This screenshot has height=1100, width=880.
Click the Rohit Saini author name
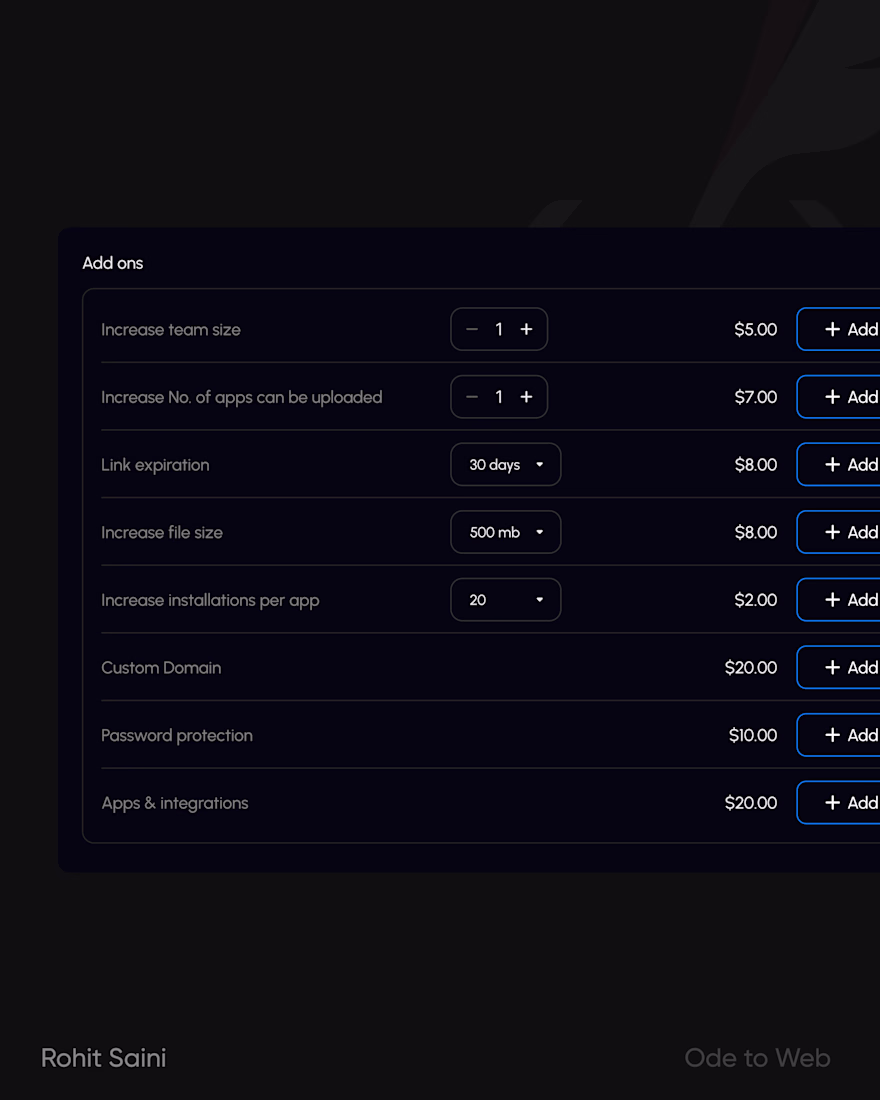[104, 1058]
